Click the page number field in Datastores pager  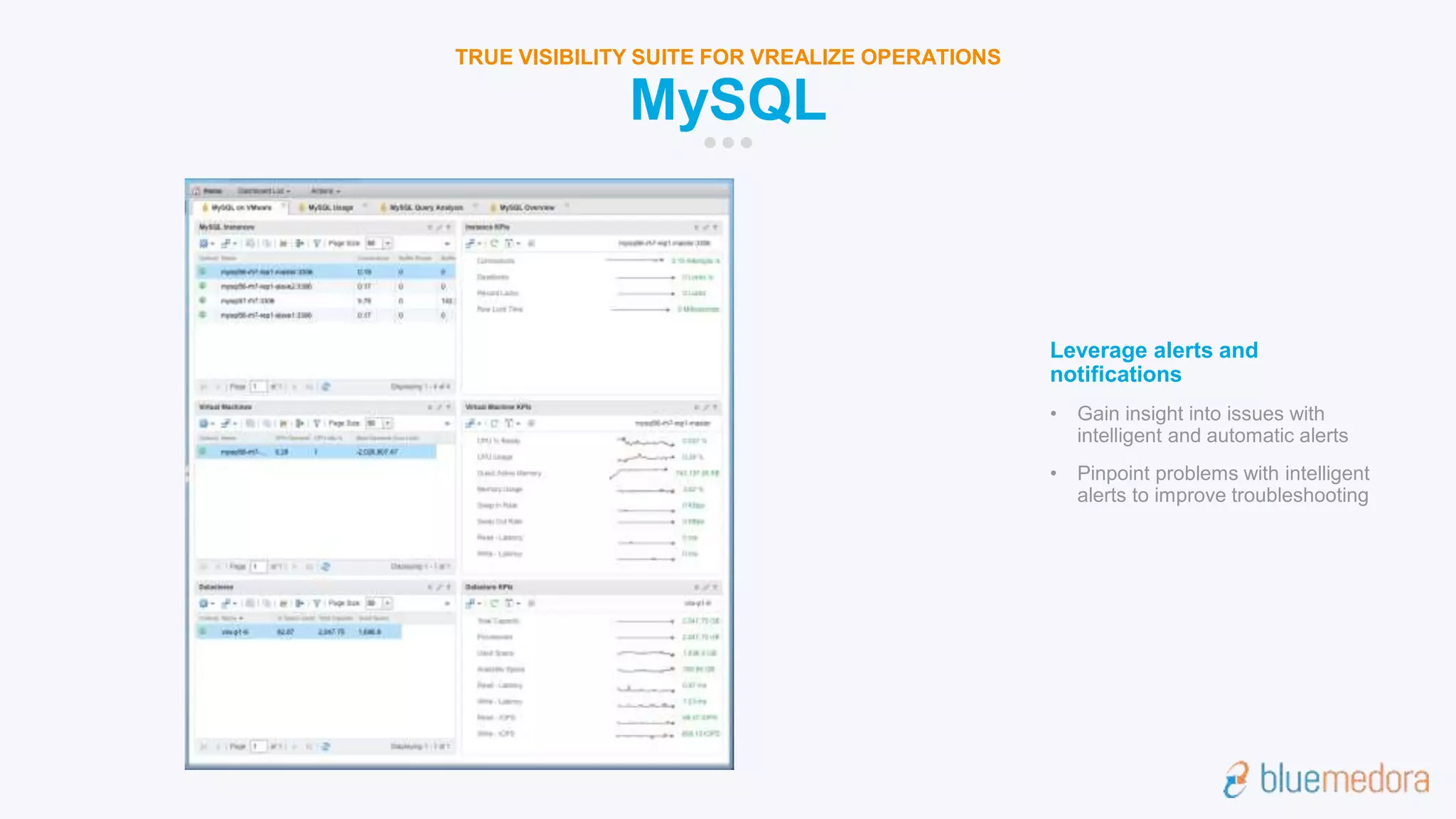[x=257, y=746]
